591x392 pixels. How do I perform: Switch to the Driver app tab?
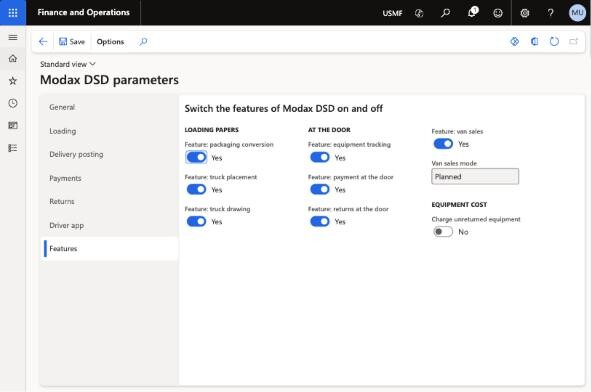pyautogui.click(x=110, y=225)
